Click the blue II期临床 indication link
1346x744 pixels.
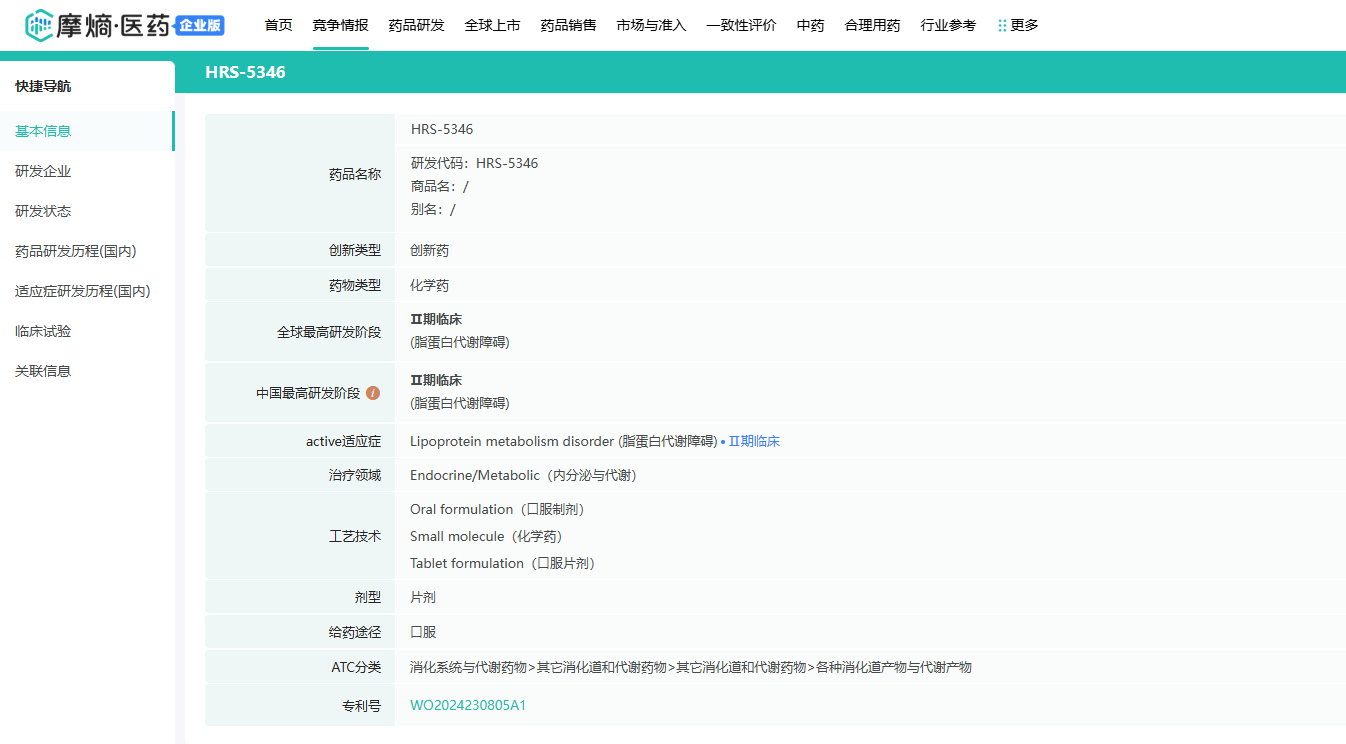753,441
